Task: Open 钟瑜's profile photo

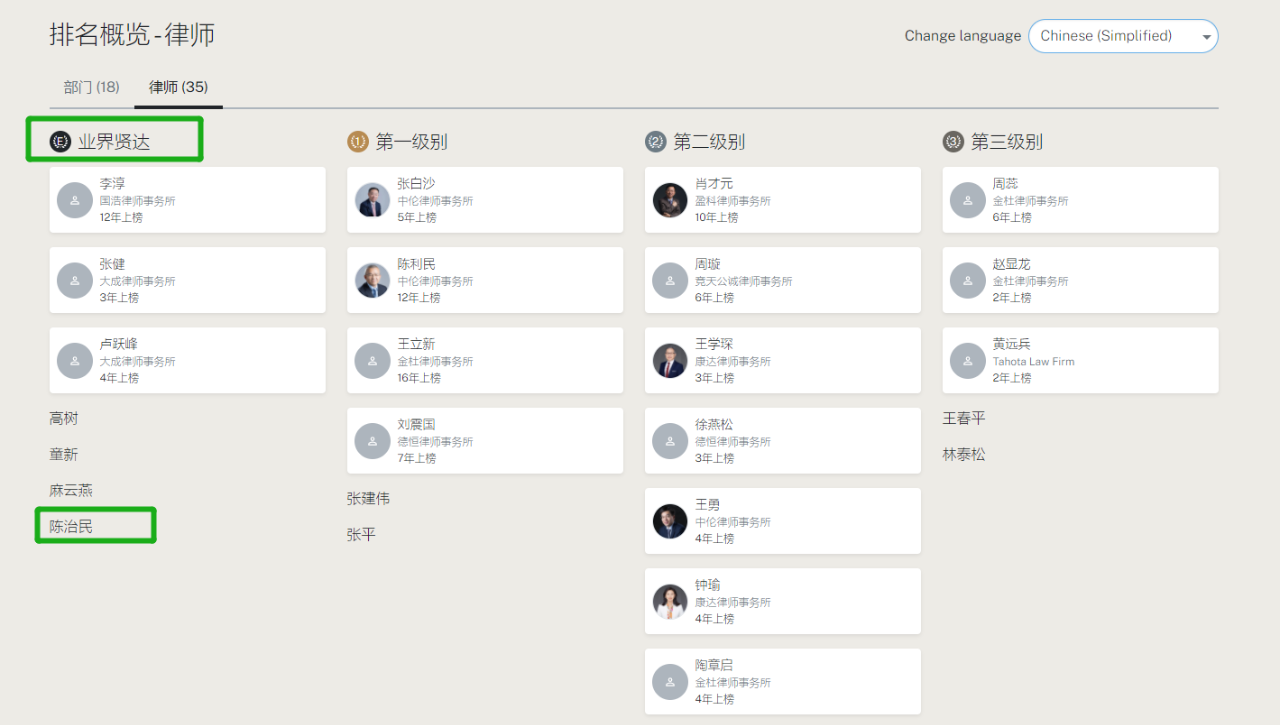Action: click(x=670, y=601)
